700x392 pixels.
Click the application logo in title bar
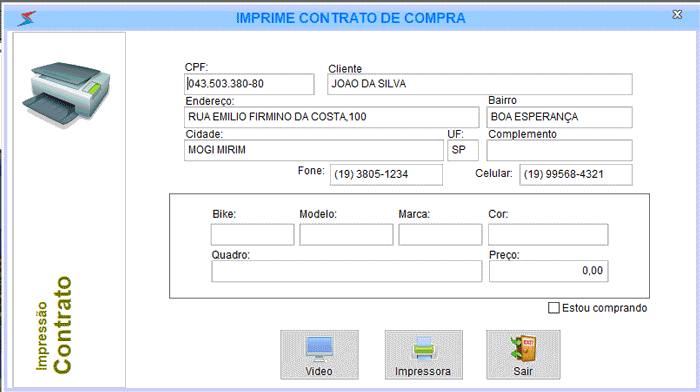tap(27, 19)
